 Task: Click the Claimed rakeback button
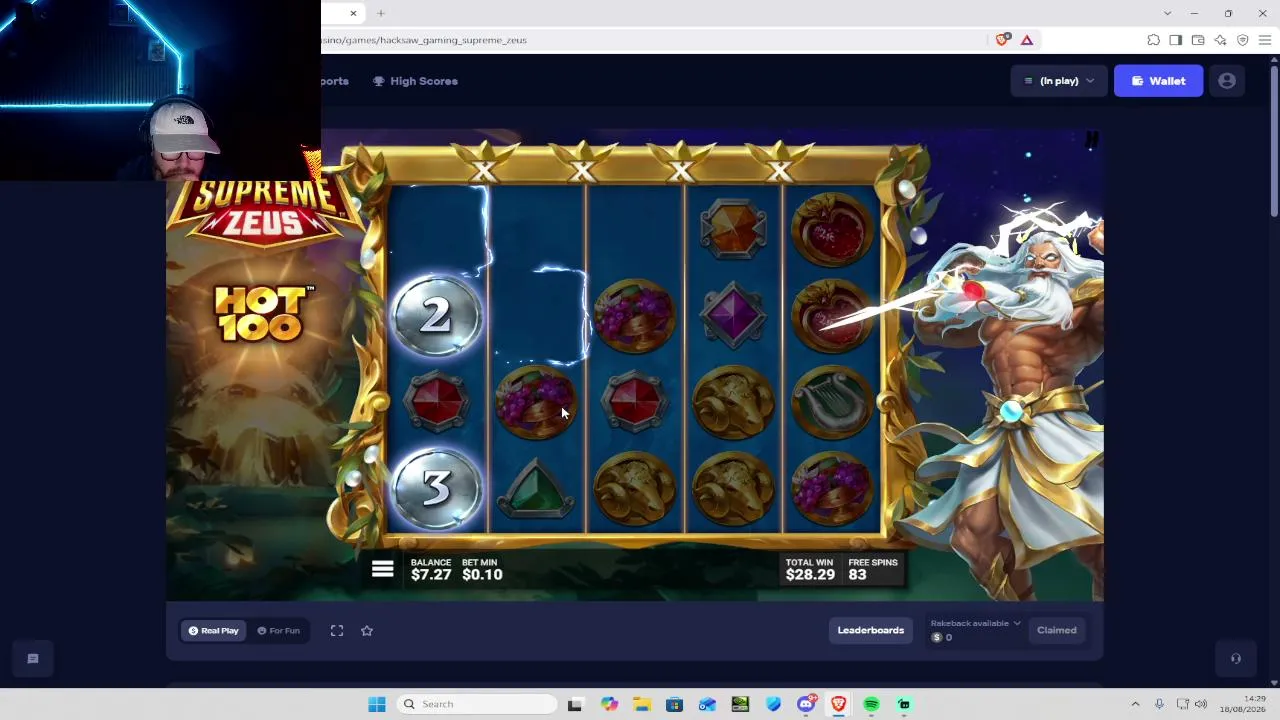pos(1057,630)
